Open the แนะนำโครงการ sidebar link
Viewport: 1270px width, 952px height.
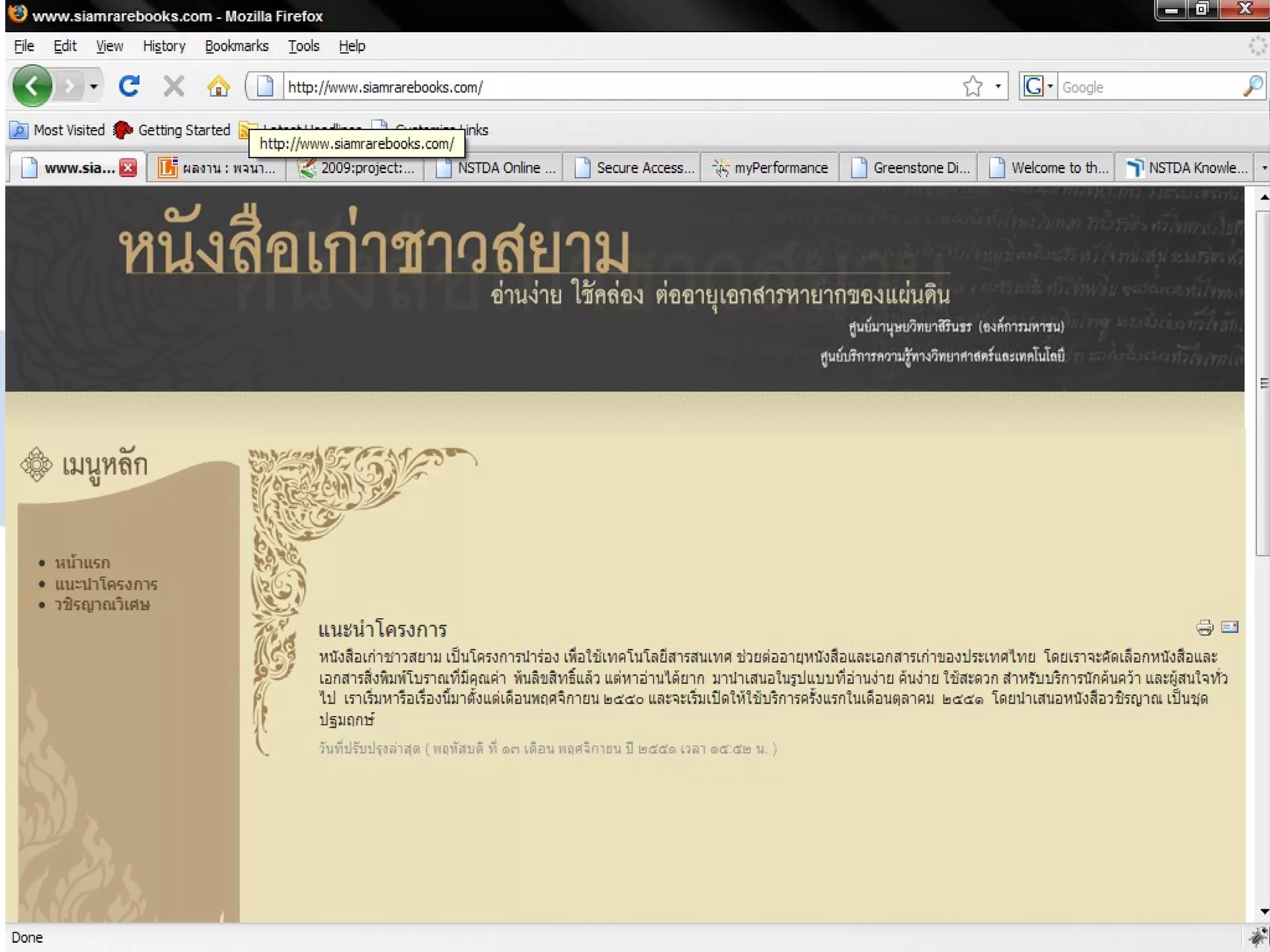(106, 584)
